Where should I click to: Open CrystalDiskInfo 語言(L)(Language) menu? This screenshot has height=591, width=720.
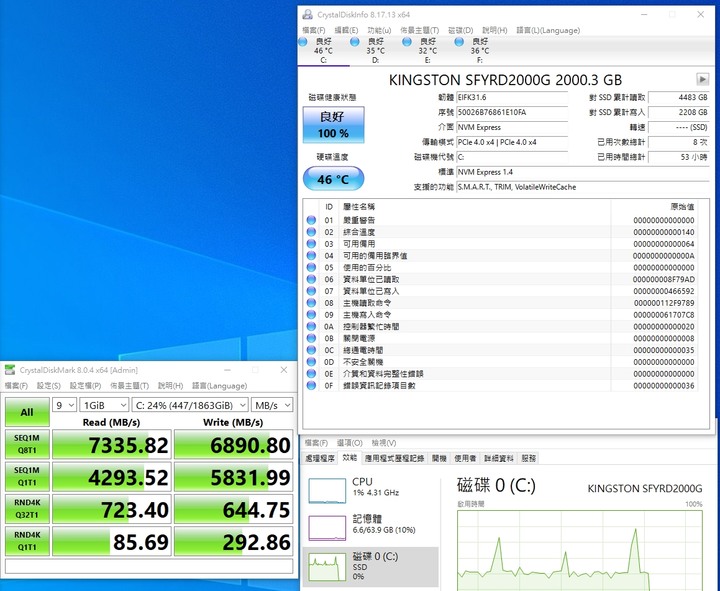tap(548, 30)
